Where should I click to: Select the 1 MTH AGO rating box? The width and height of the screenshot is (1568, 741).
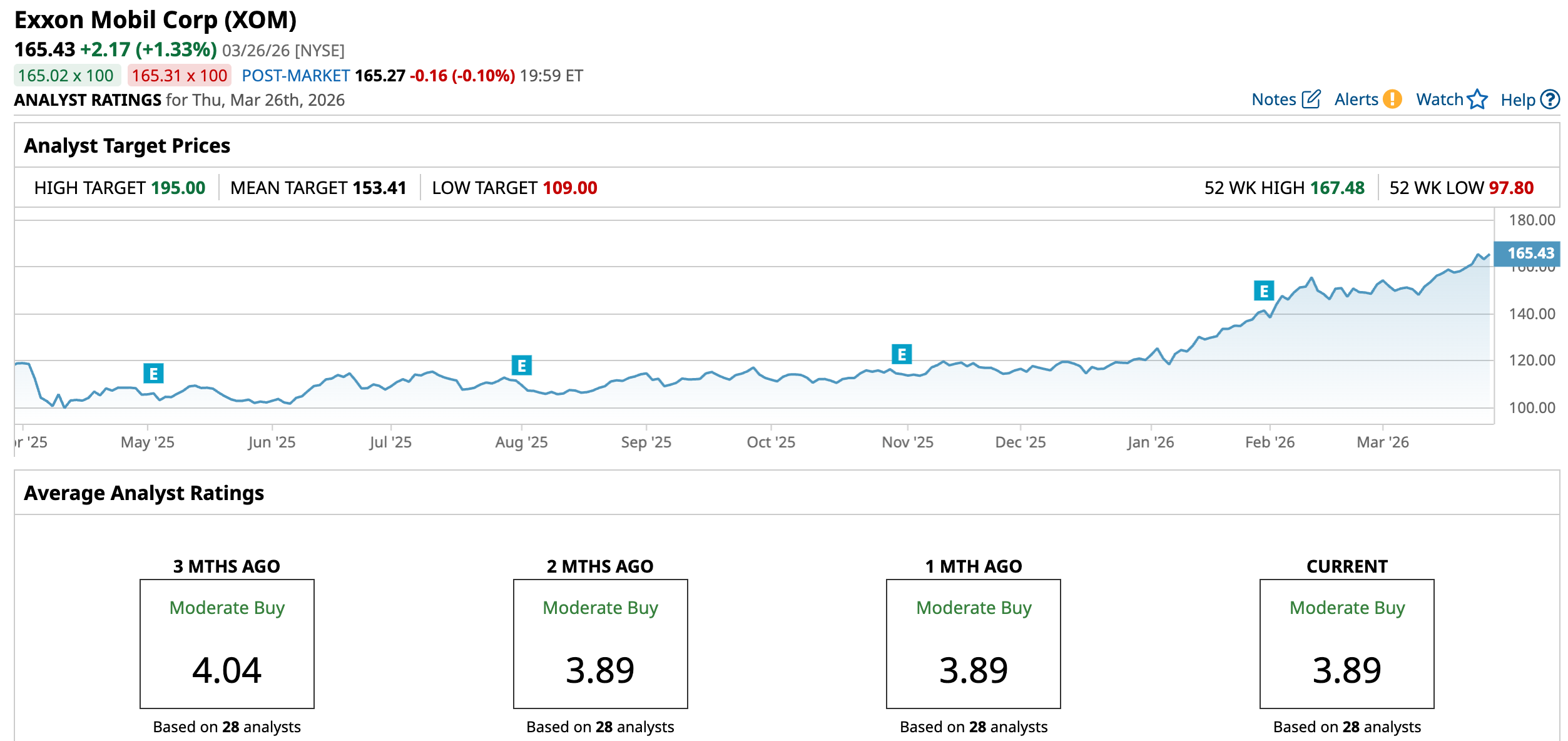coord(973,644)
